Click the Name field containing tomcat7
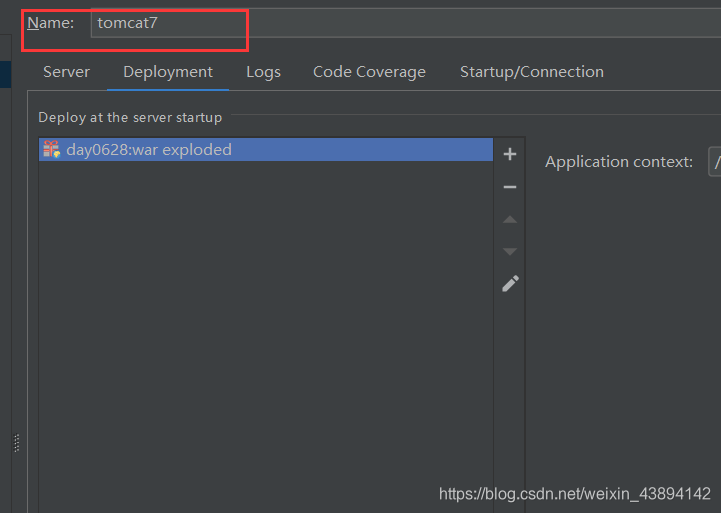The width and height of the screenshot is (721, 513). pyautogui.click(x=406, y=23)
